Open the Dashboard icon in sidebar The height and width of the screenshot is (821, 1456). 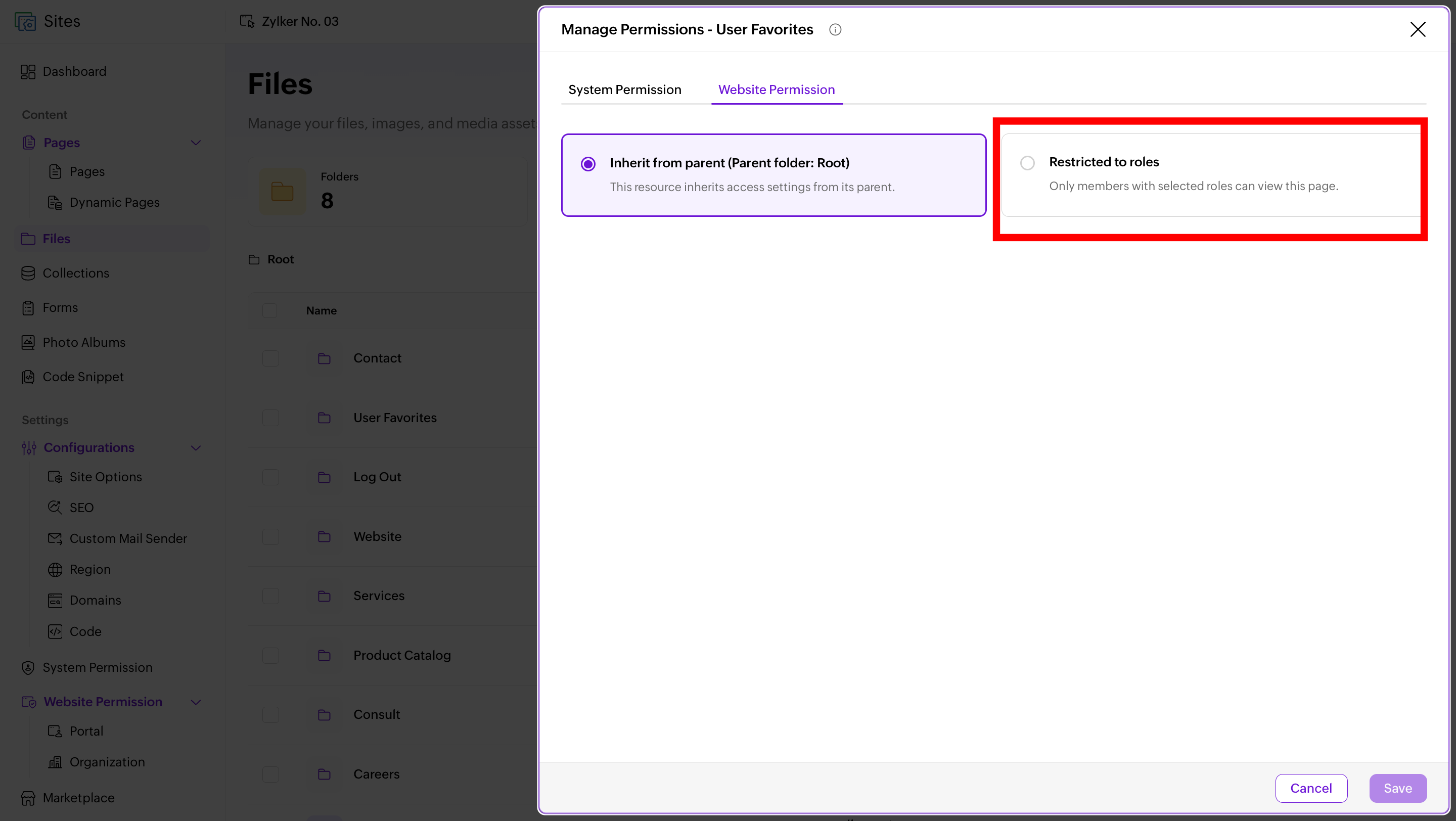pyautogui.click(x=28, y=72)
